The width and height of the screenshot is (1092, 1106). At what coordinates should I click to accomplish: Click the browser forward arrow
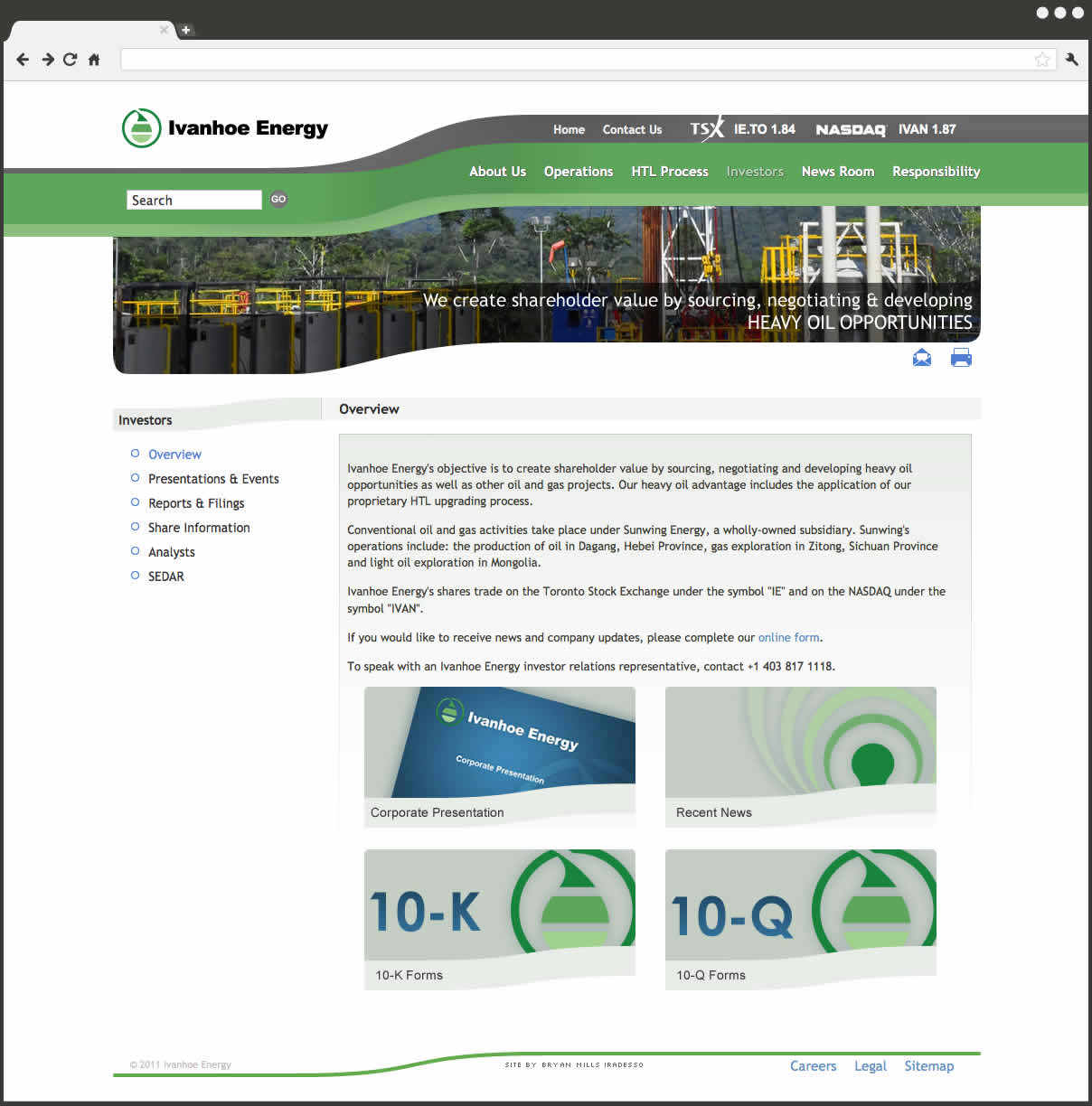[x=47, y=60]
